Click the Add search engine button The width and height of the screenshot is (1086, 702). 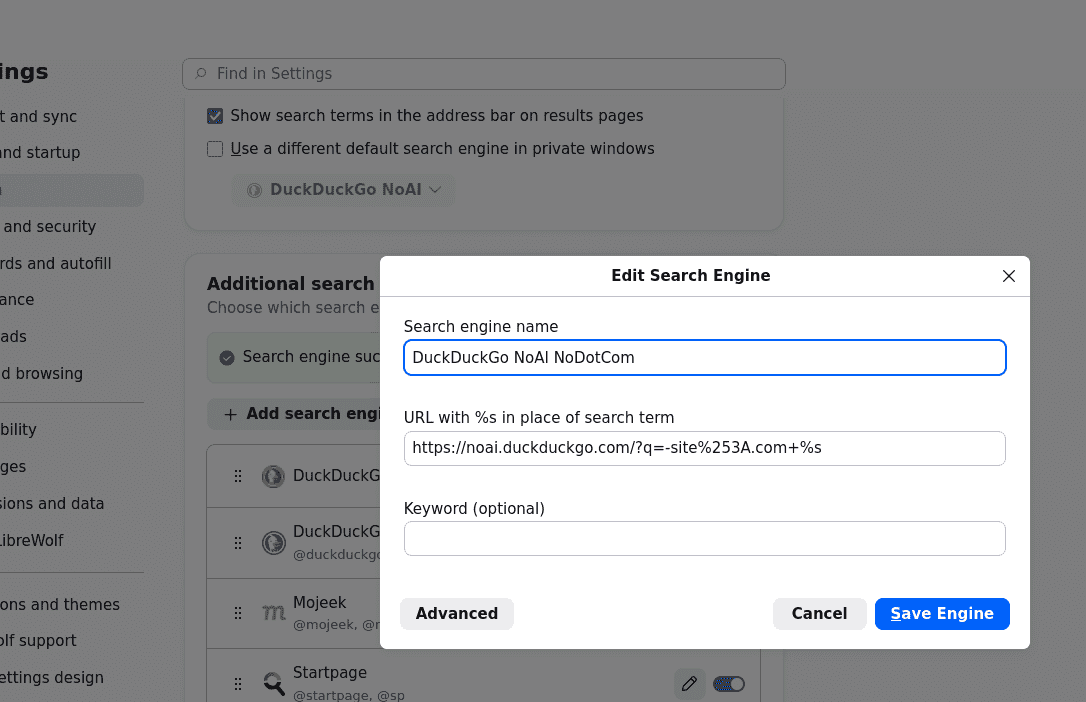[294, 414]
